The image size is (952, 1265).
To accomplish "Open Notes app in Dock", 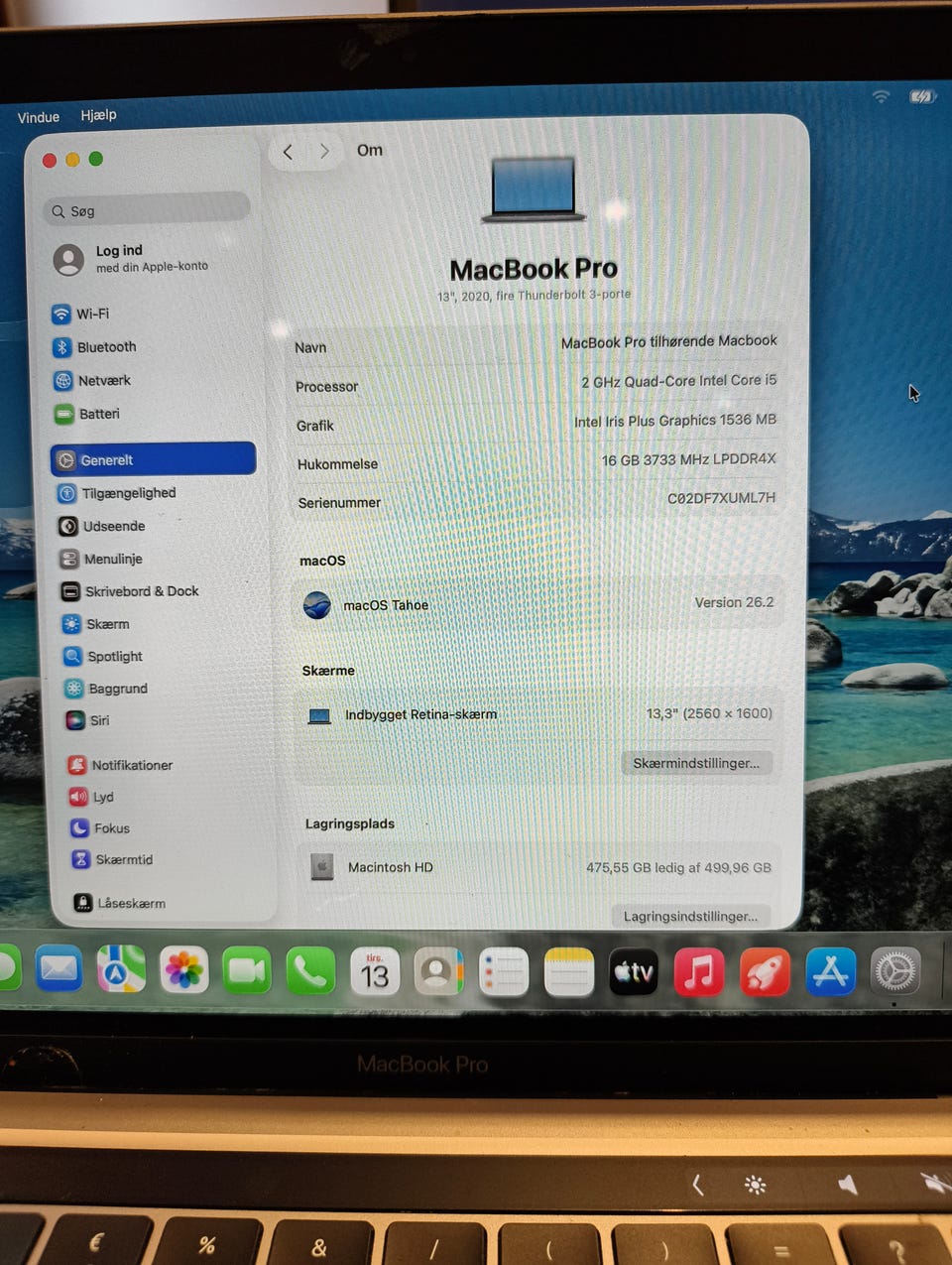I will (x=568, y=973).
